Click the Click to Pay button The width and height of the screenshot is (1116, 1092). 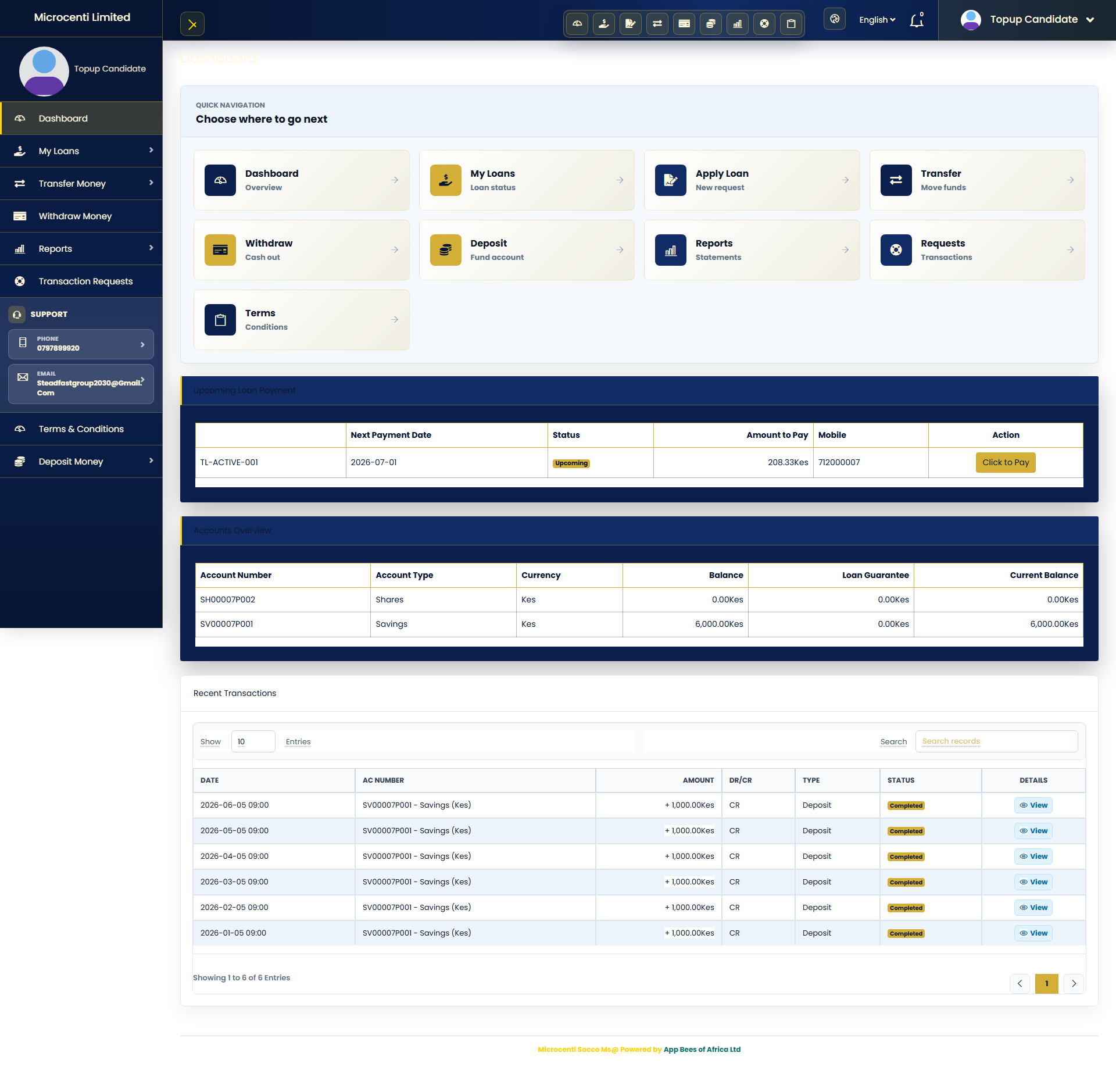(x=1006, y=463)
